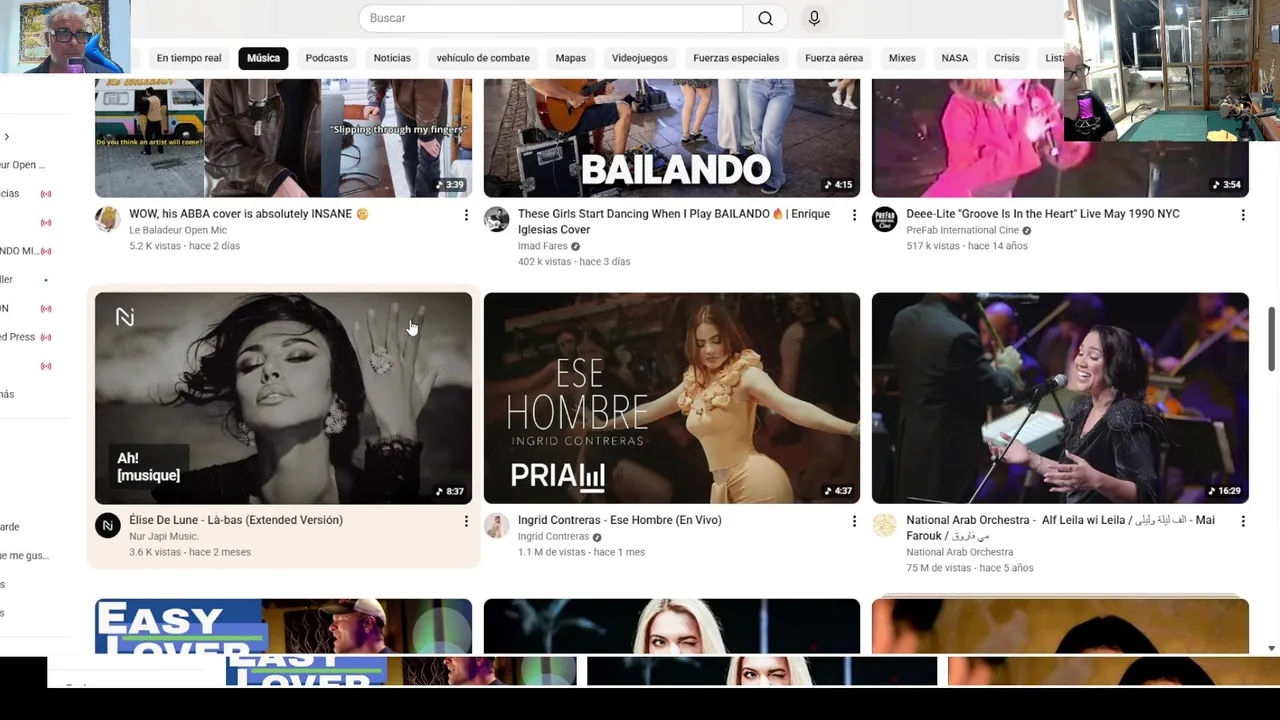Play the Easy Lover video thumbnail
Viewport: 1280px width, 720px height.
click(x=283, y=626)
